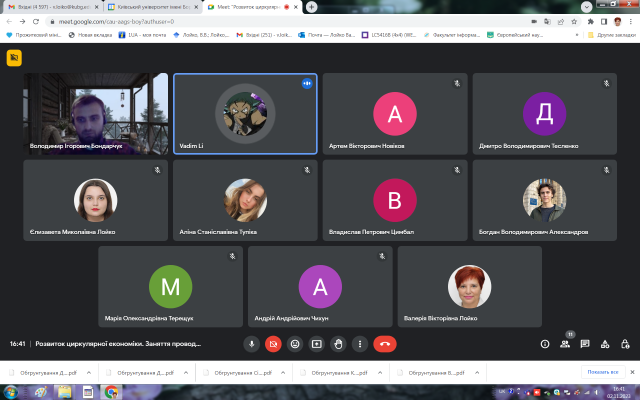Open host controls lock icon
640x400 pixels.
(x=625, y=343)
